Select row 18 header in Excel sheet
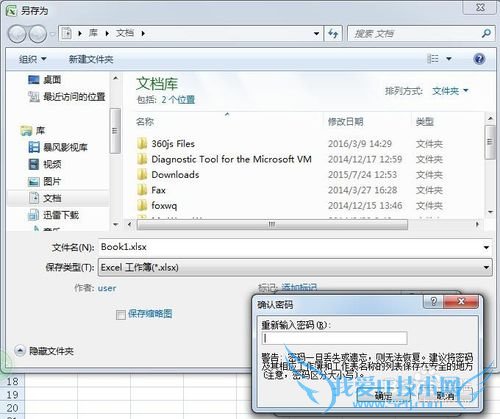500x419 pixels. [x=12, y=381]
